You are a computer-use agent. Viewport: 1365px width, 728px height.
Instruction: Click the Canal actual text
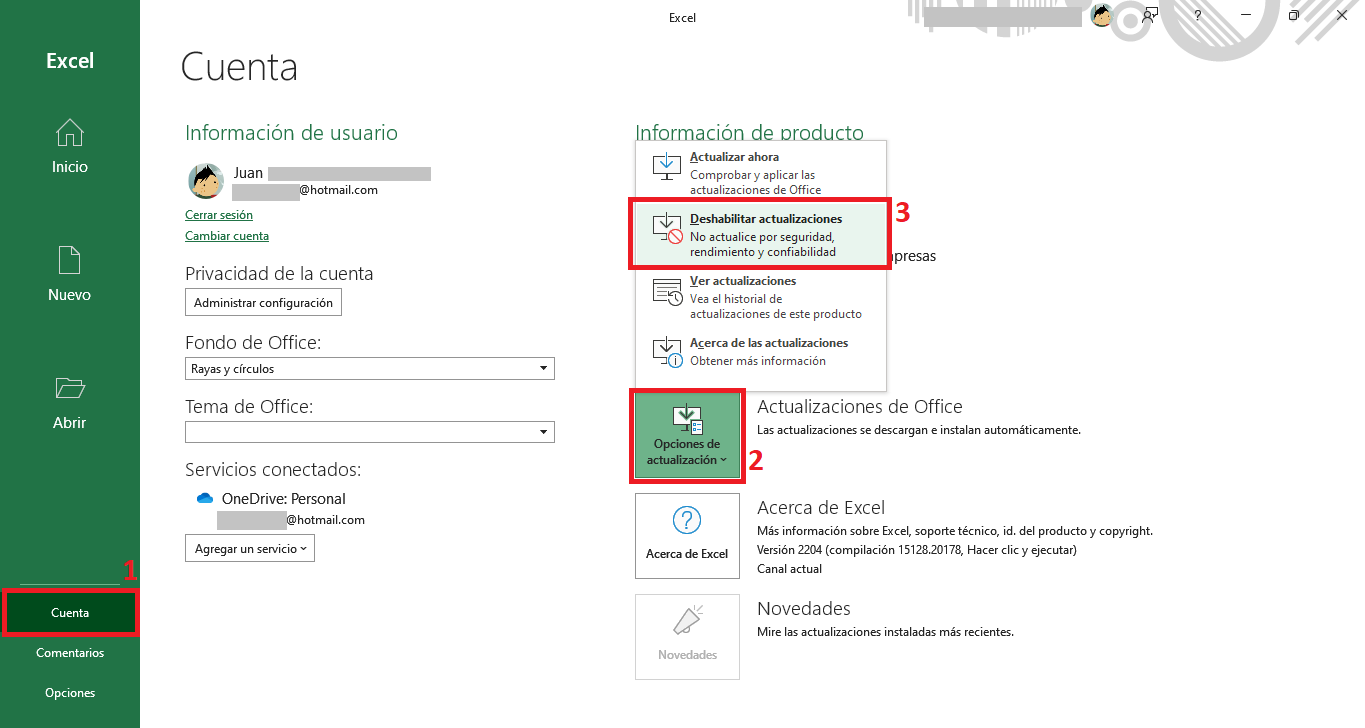pyautogui.click(x=790, y=569)
